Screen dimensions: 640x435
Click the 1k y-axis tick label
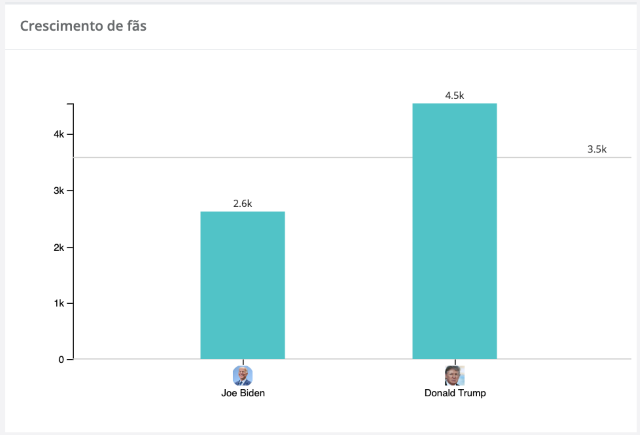click(59, 303)
